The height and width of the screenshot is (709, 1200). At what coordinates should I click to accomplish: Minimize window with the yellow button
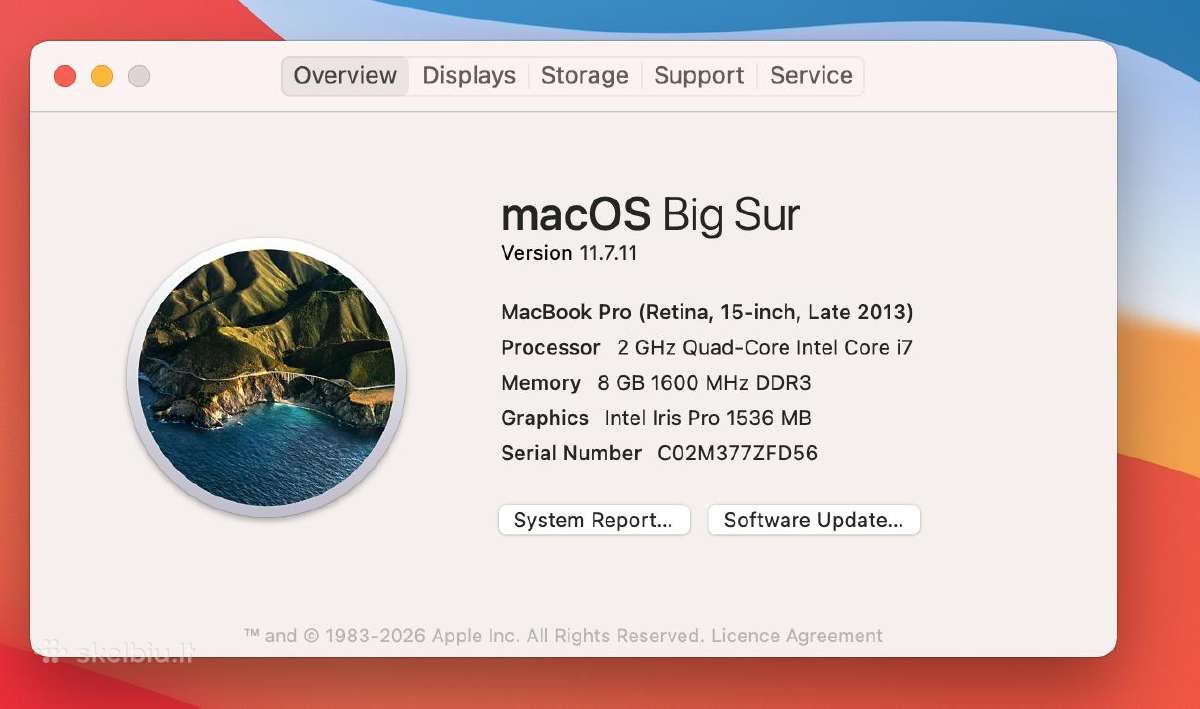(x=102, y=76)
